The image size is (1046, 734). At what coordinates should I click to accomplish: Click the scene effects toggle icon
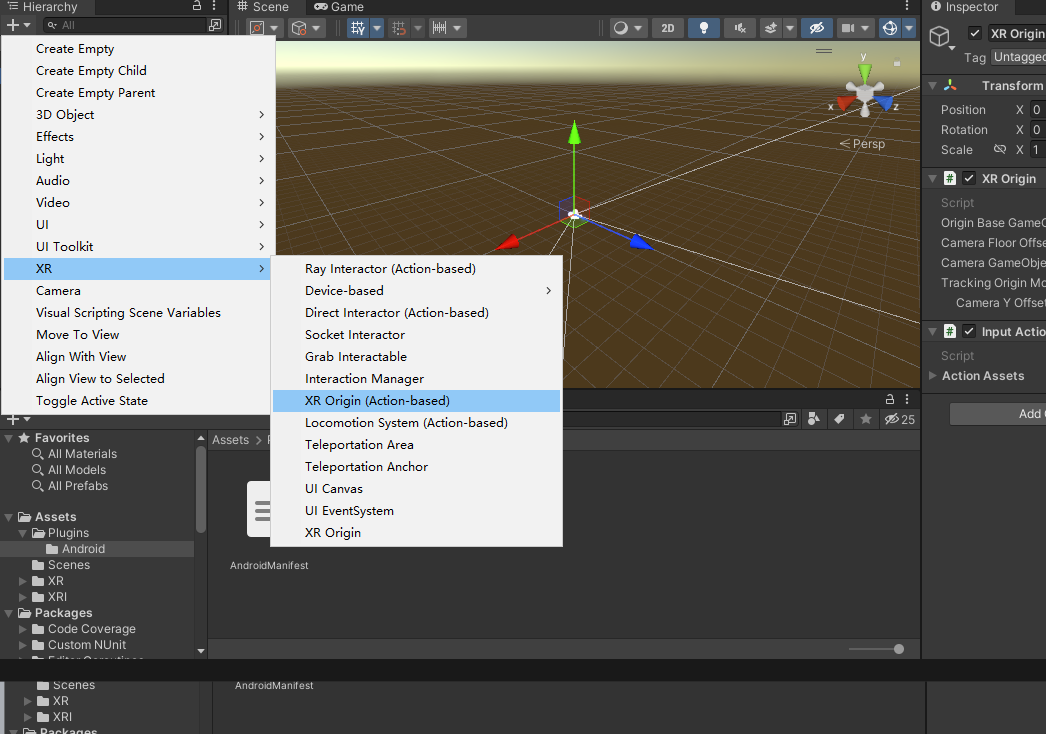coord(770,28)
